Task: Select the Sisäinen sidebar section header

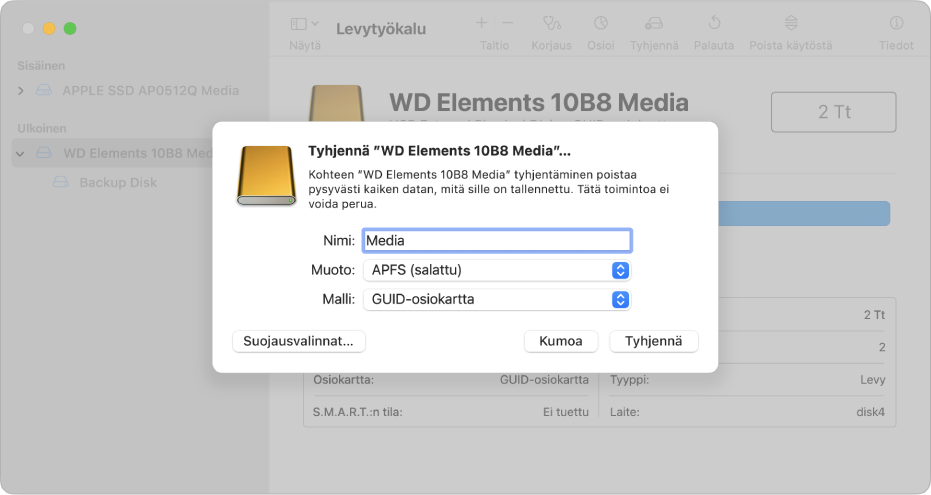Action: (x=41, y=66)
